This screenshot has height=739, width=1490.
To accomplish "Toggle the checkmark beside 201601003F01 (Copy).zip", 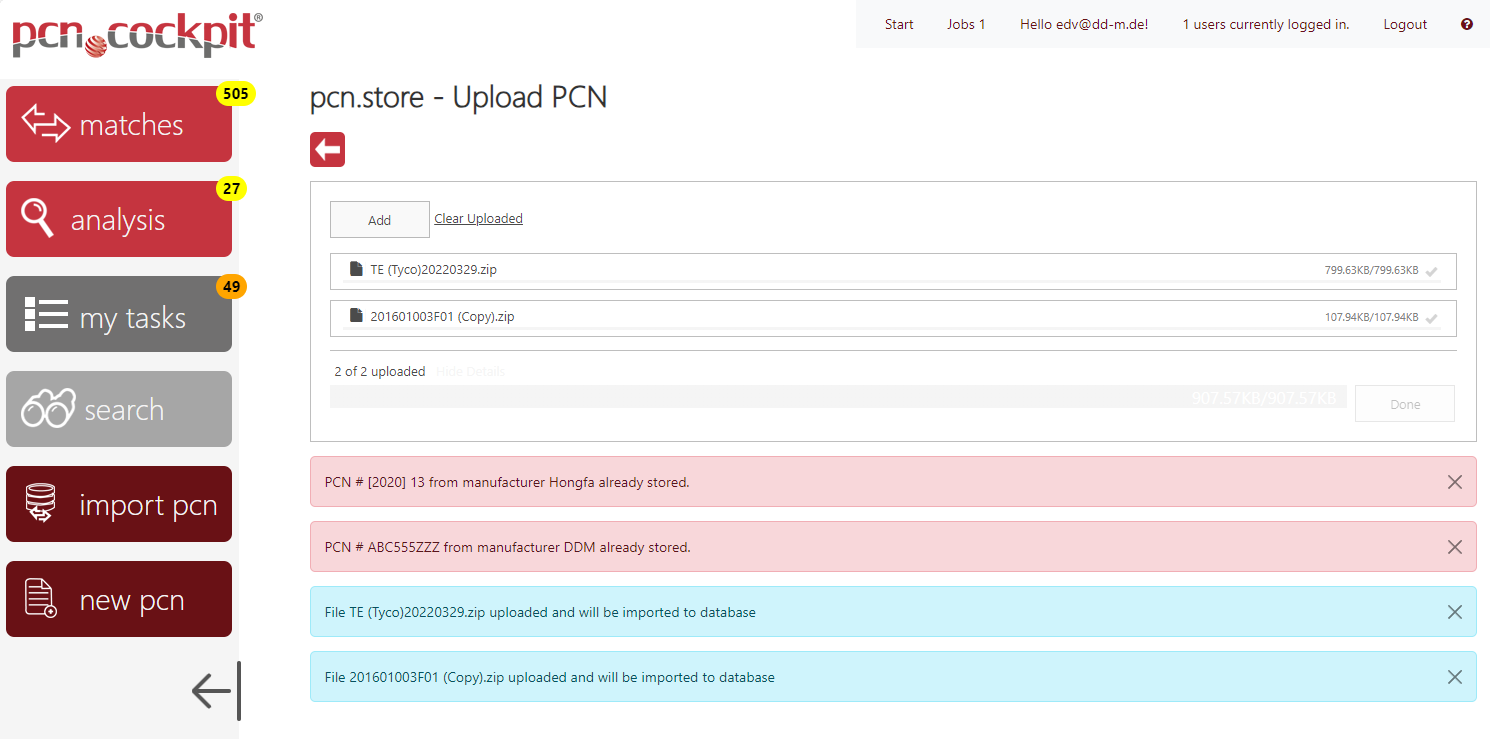I will (x=1432, y=317).
